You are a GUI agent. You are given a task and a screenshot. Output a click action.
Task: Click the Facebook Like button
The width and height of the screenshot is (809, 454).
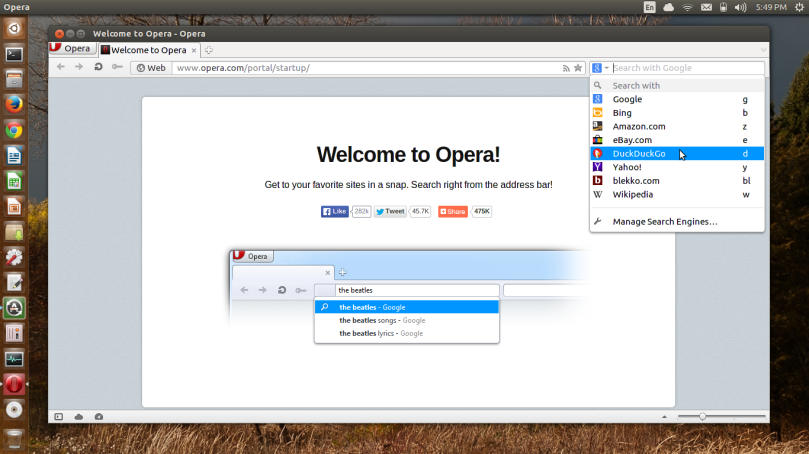click(x=335, y=212)
